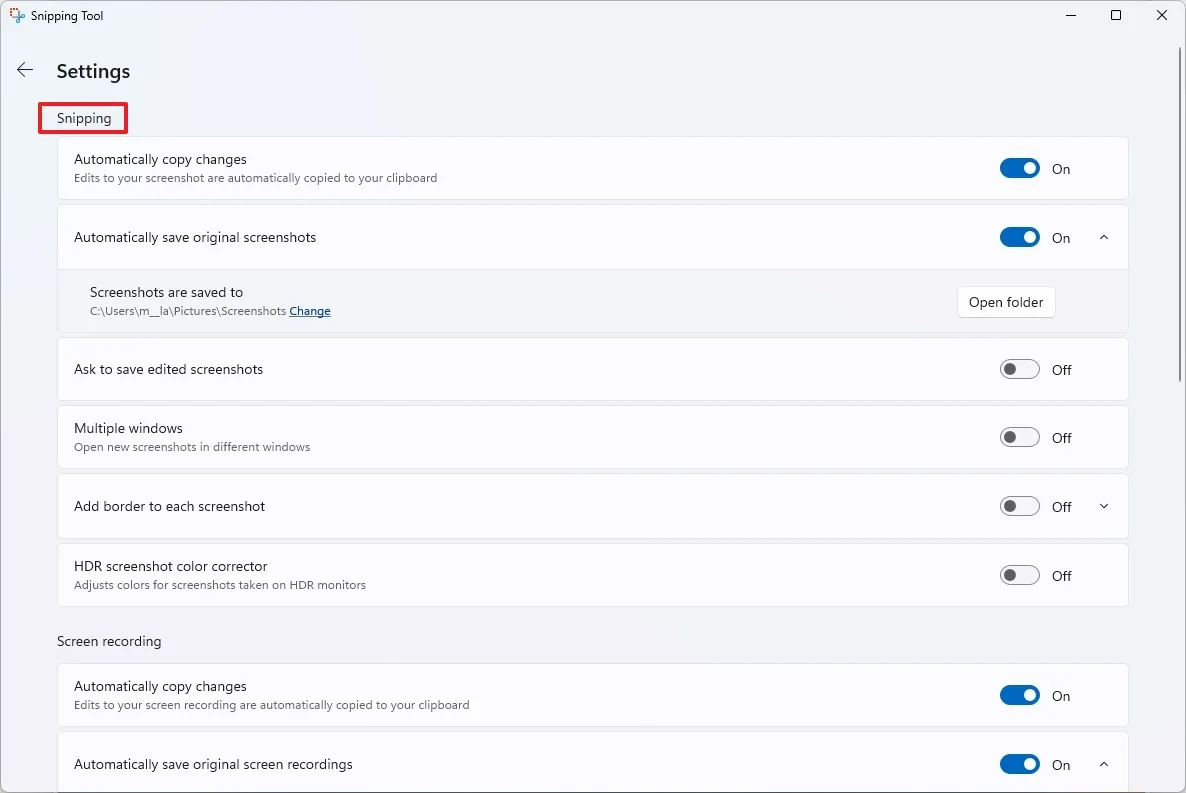Turn off screen recording Automatically copy changes

coord(1019,696)
